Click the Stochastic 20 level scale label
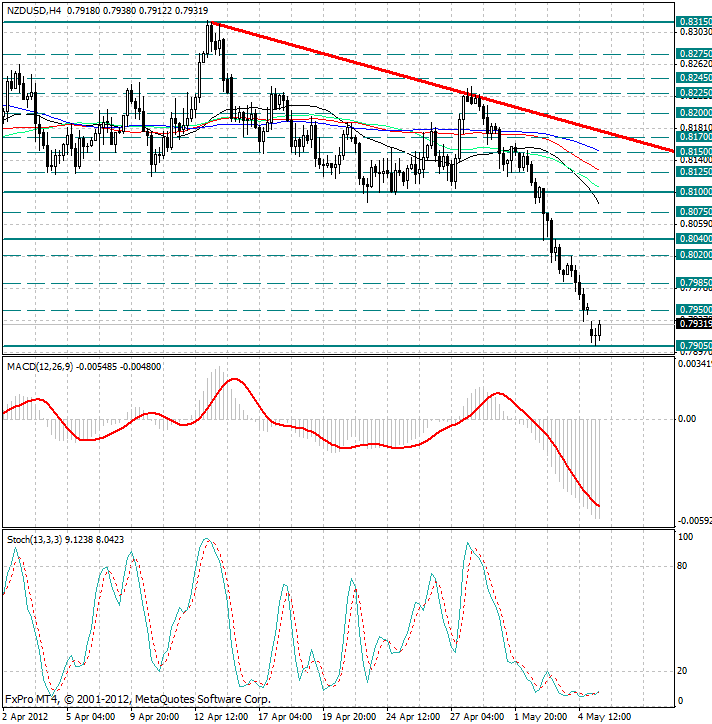The height and width of the screenshot is (724, 712). 682,671
